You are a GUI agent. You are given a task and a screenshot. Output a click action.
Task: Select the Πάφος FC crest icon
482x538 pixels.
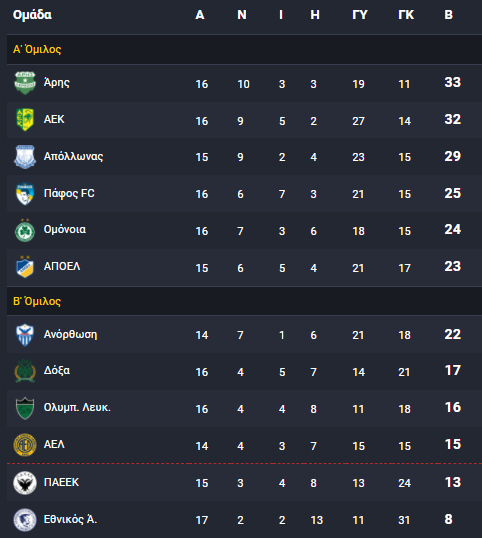(x=25, y=194)
